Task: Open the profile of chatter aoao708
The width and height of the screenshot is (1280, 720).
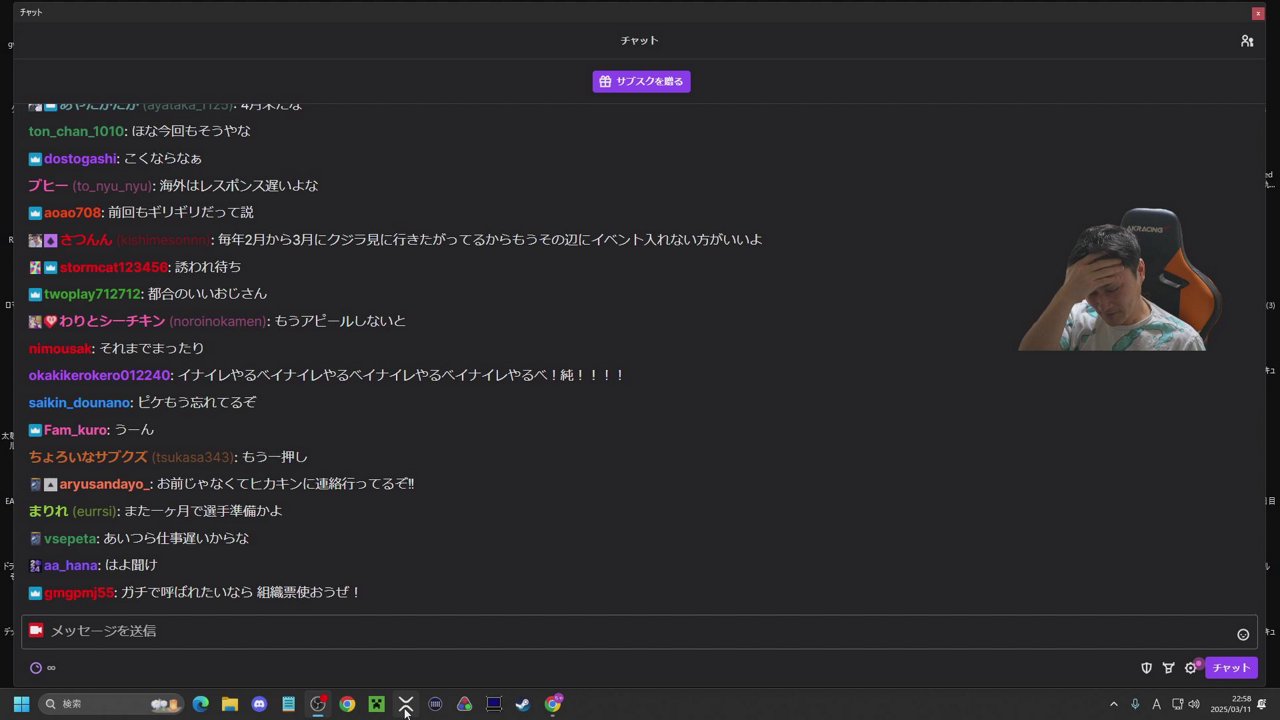Action: tap(72, 212)
